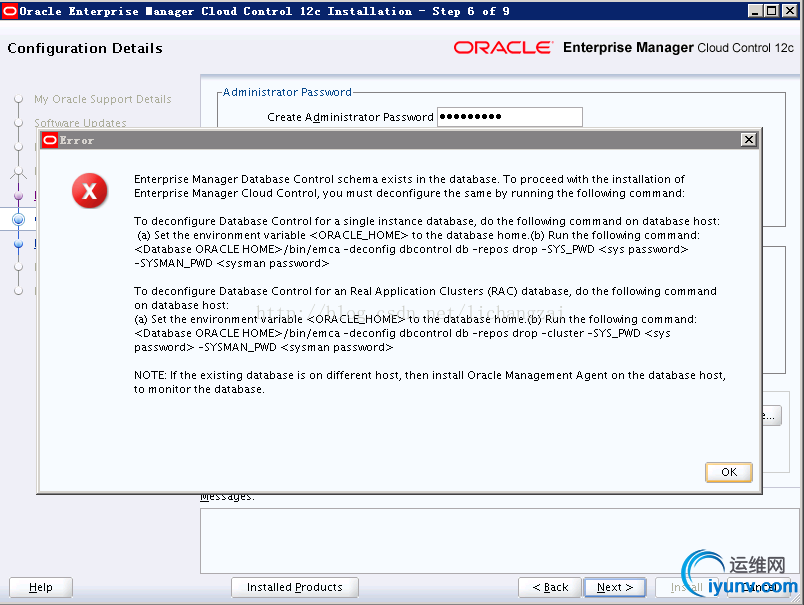Click OK in the Error dialog

coord(729,472)
